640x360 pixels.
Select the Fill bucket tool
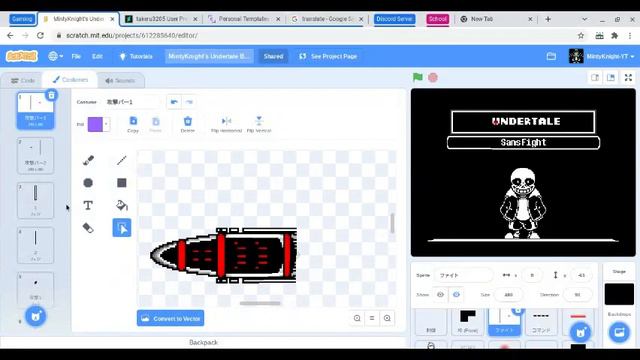pos(122,205)
